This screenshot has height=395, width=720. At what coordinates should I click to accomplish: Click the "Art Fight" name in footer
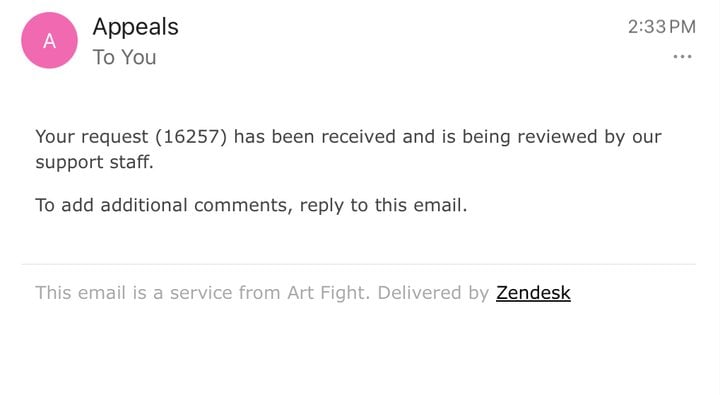click(326, 293)
